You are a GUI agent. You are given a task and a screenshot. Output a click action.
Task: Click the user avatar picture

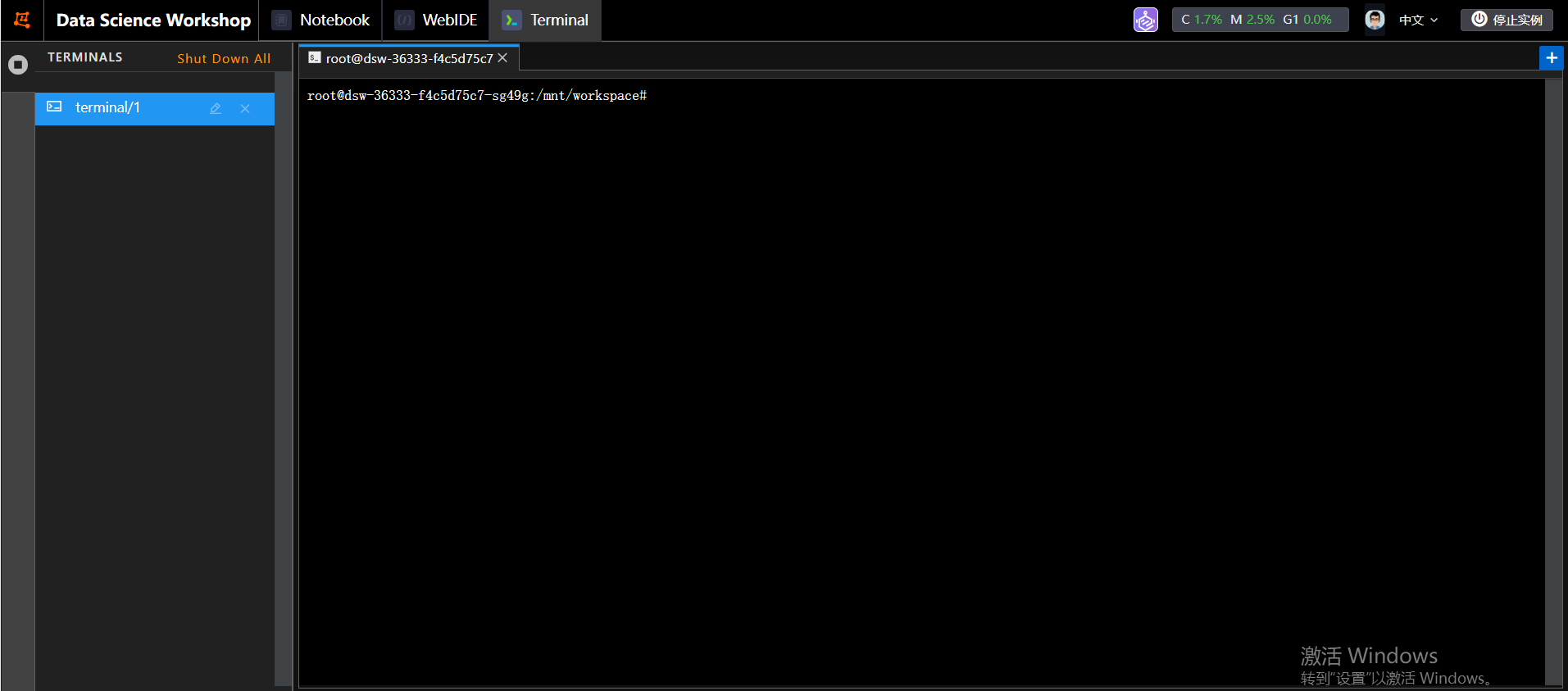1375,20
